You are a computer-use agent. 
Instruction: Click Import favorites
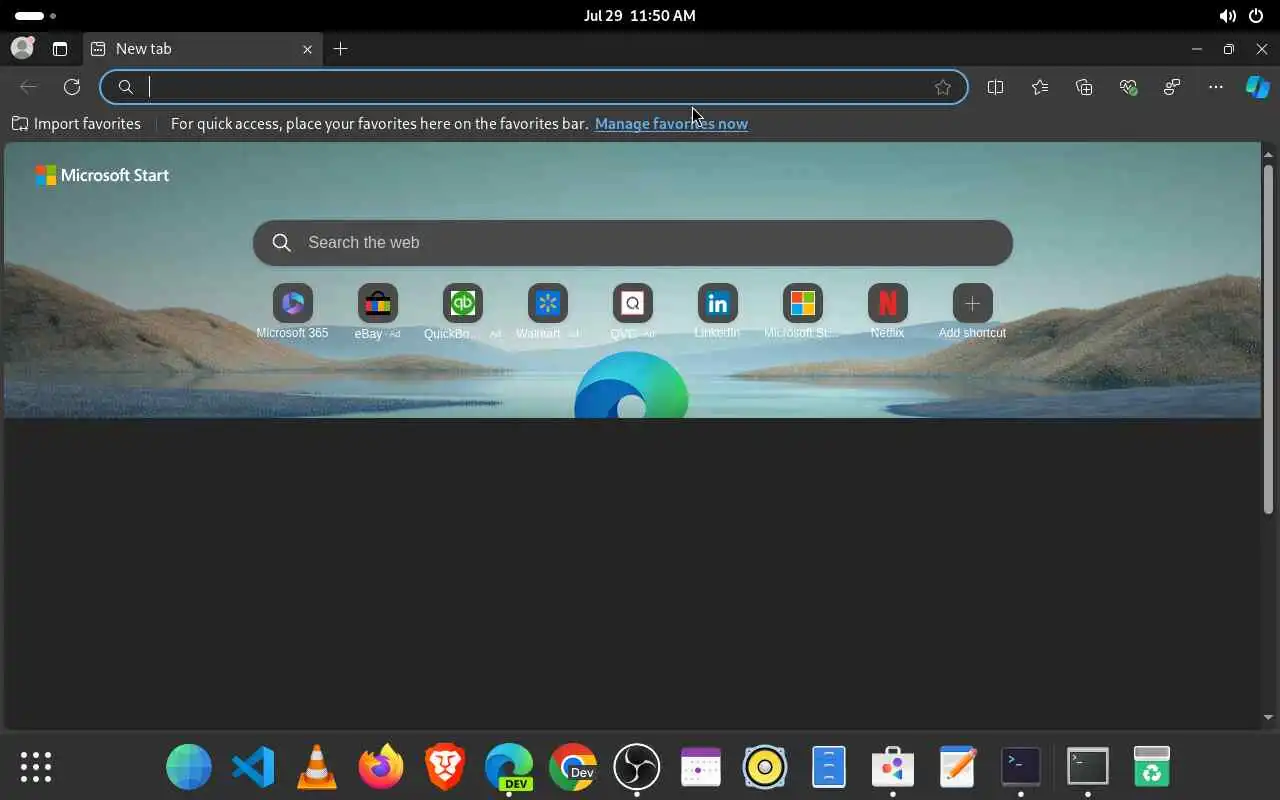point(76,124)
